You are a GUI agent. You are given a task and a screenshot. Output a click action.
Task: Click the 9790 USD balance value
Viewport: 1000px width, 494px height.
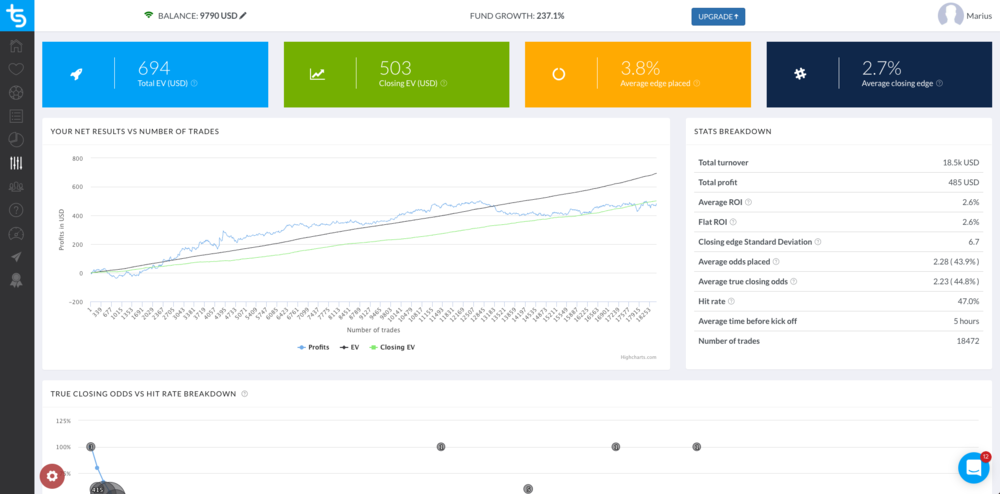pos(218,16)
